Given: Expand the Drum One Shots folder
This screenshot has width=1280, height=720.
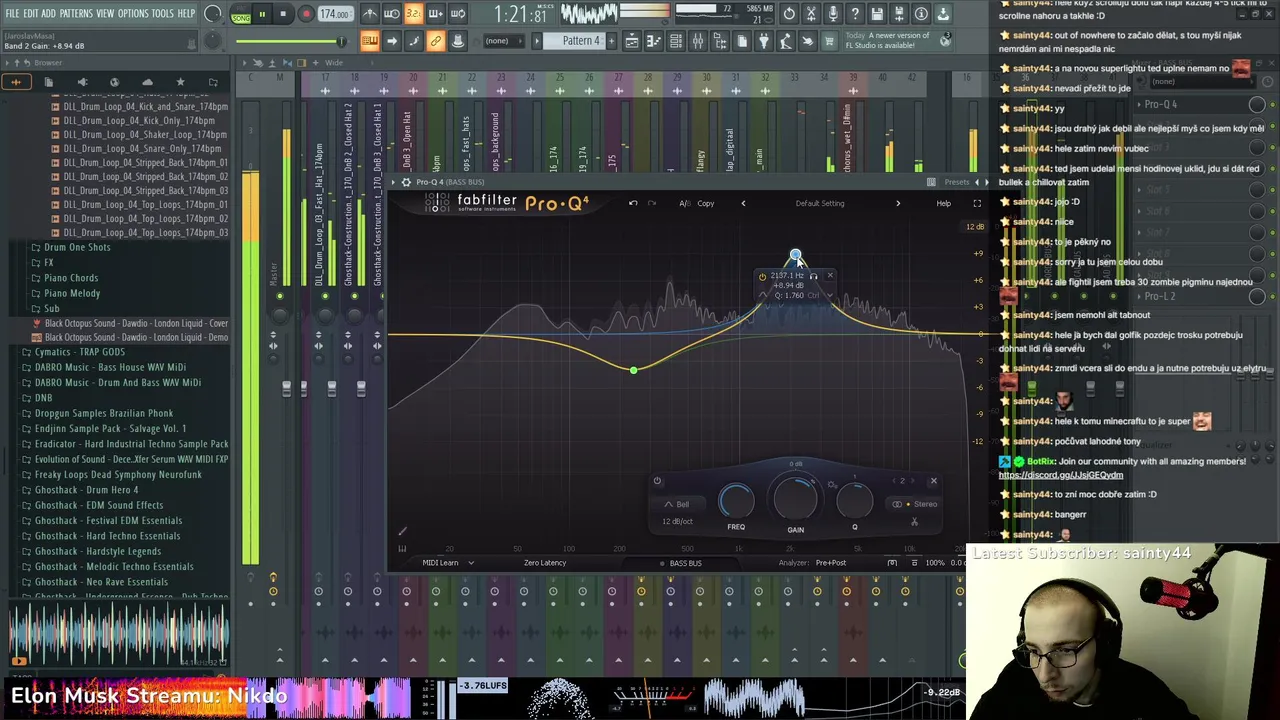Looking at the screenshot, I should click(77, 247).
